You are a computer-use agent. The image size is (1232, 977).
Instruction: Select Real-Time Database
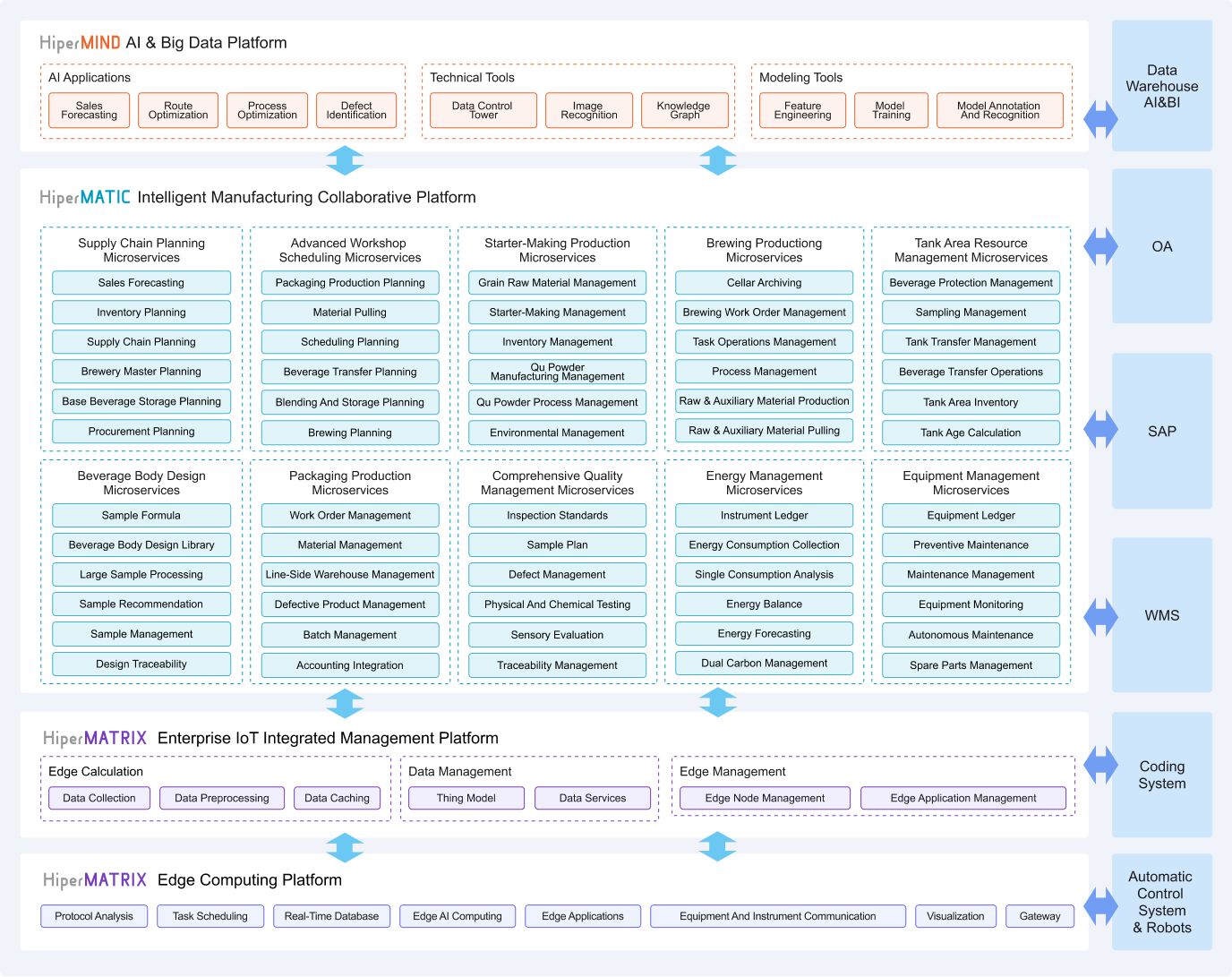tap(331, 916)
